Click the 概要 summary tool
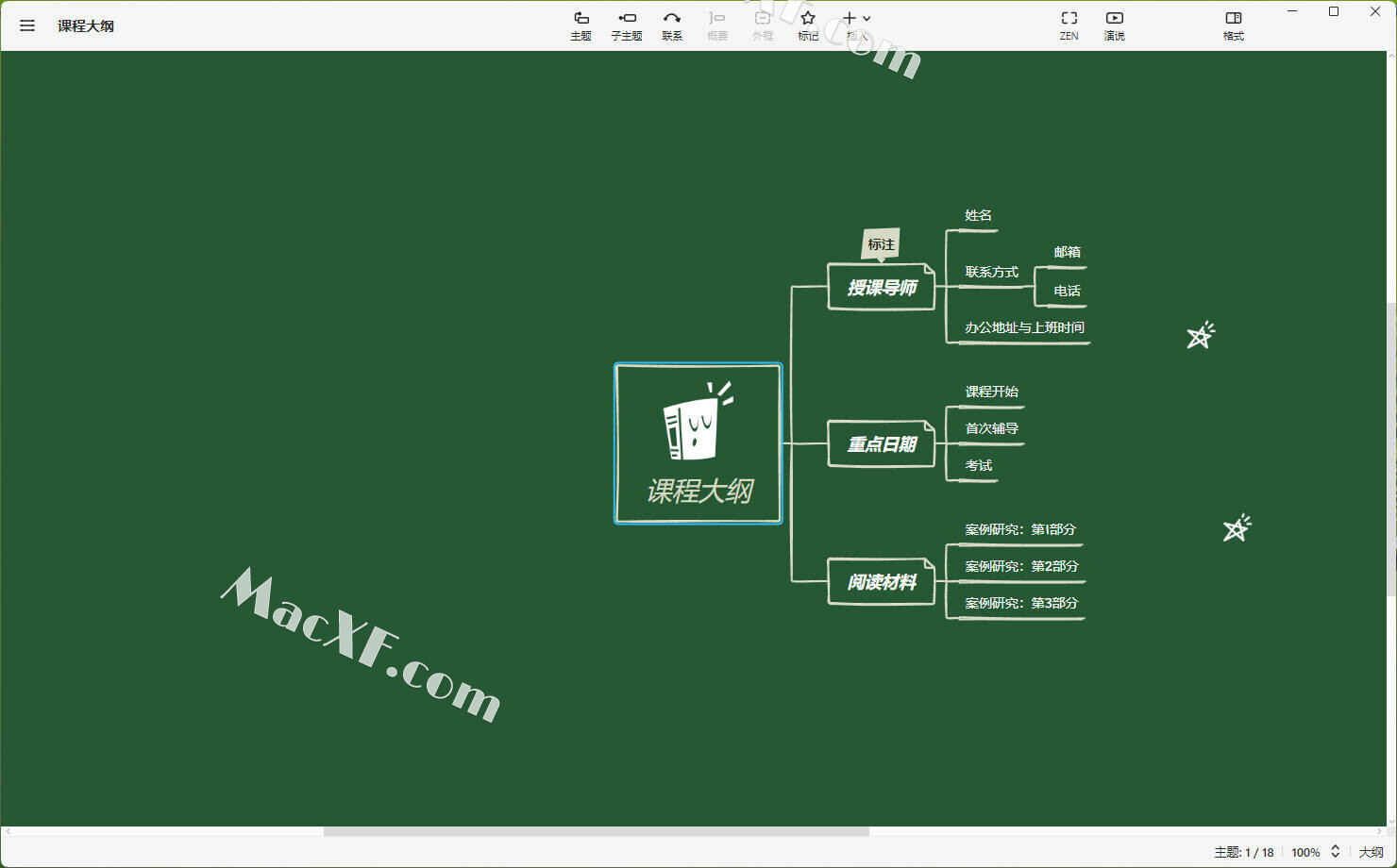This screenshot has width=1397, height=868. (717, 25)
